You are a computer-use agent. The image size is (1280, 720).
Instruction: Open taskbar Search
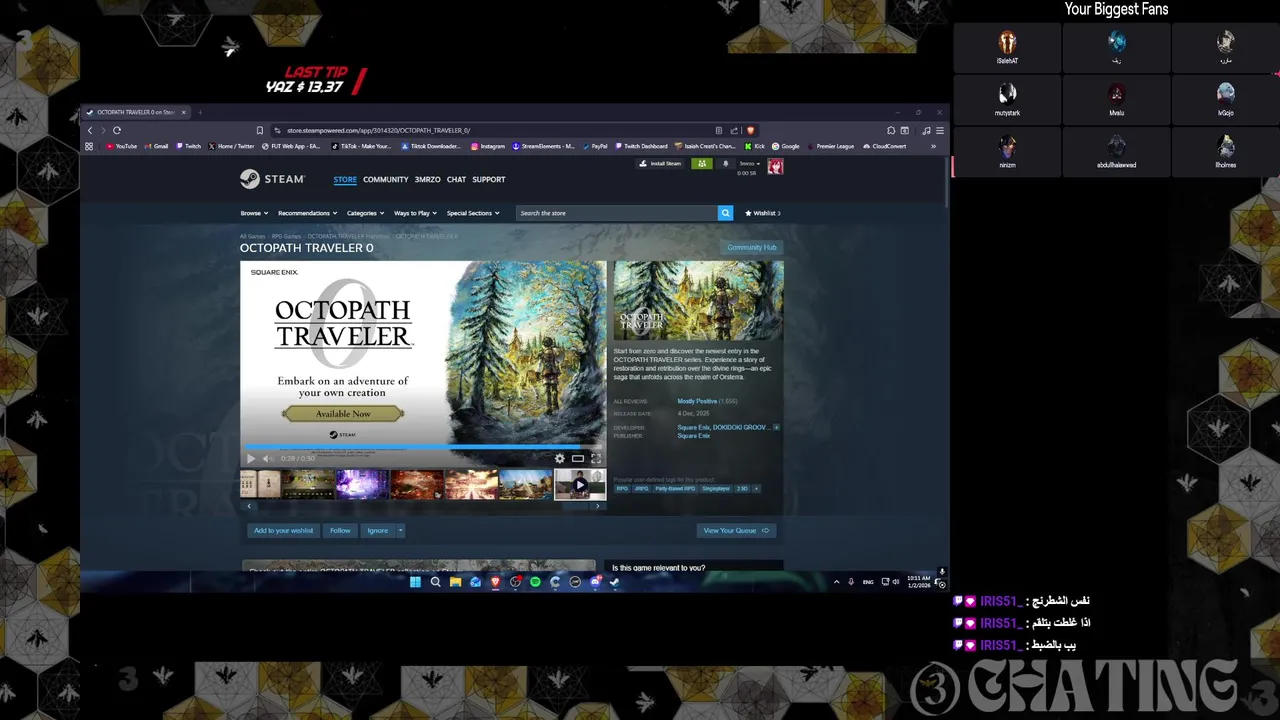coord(435,582)
